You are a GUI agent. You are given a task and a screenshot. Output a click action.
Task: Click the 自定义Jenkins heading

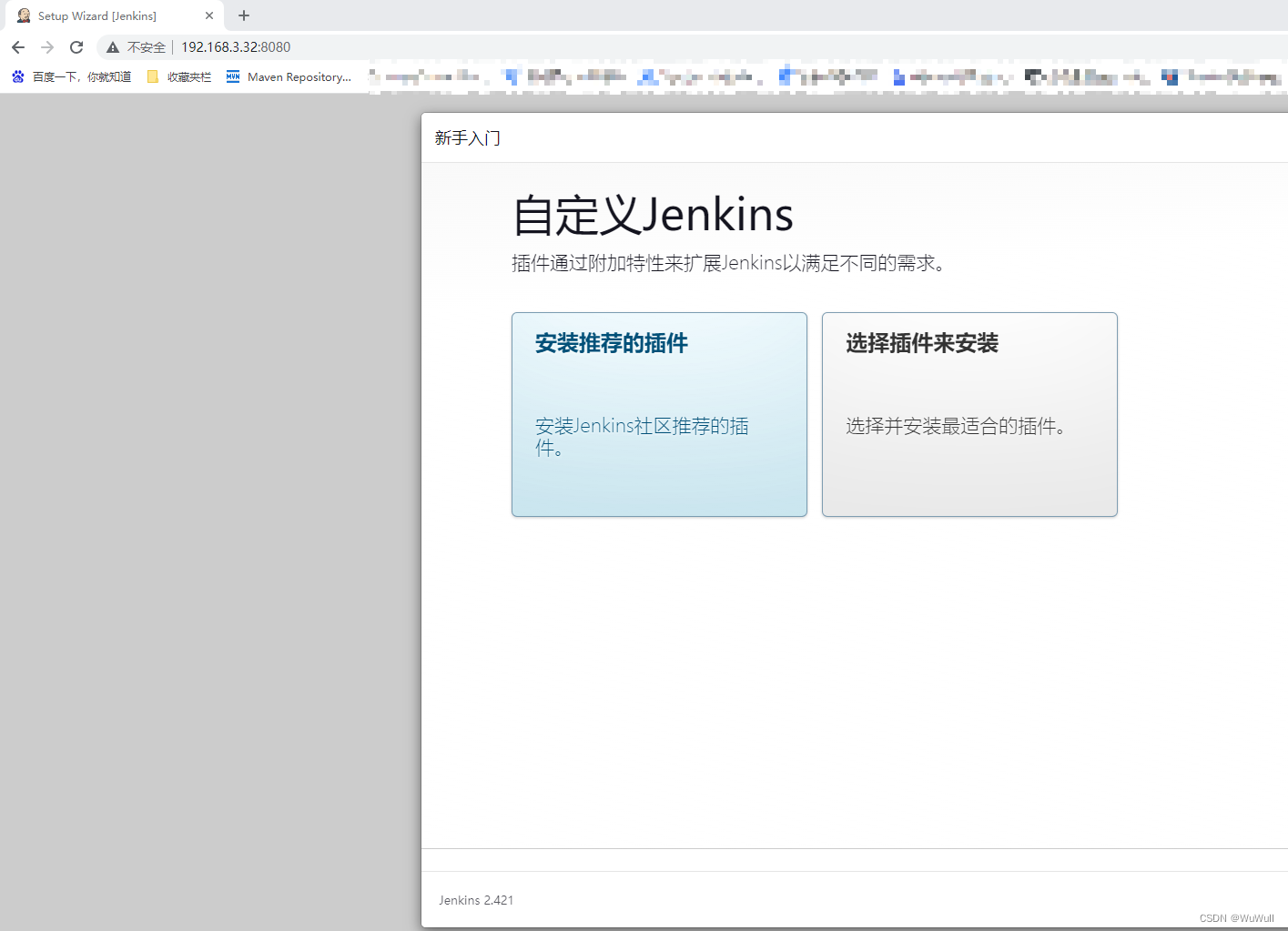click(x=653, y=216)
